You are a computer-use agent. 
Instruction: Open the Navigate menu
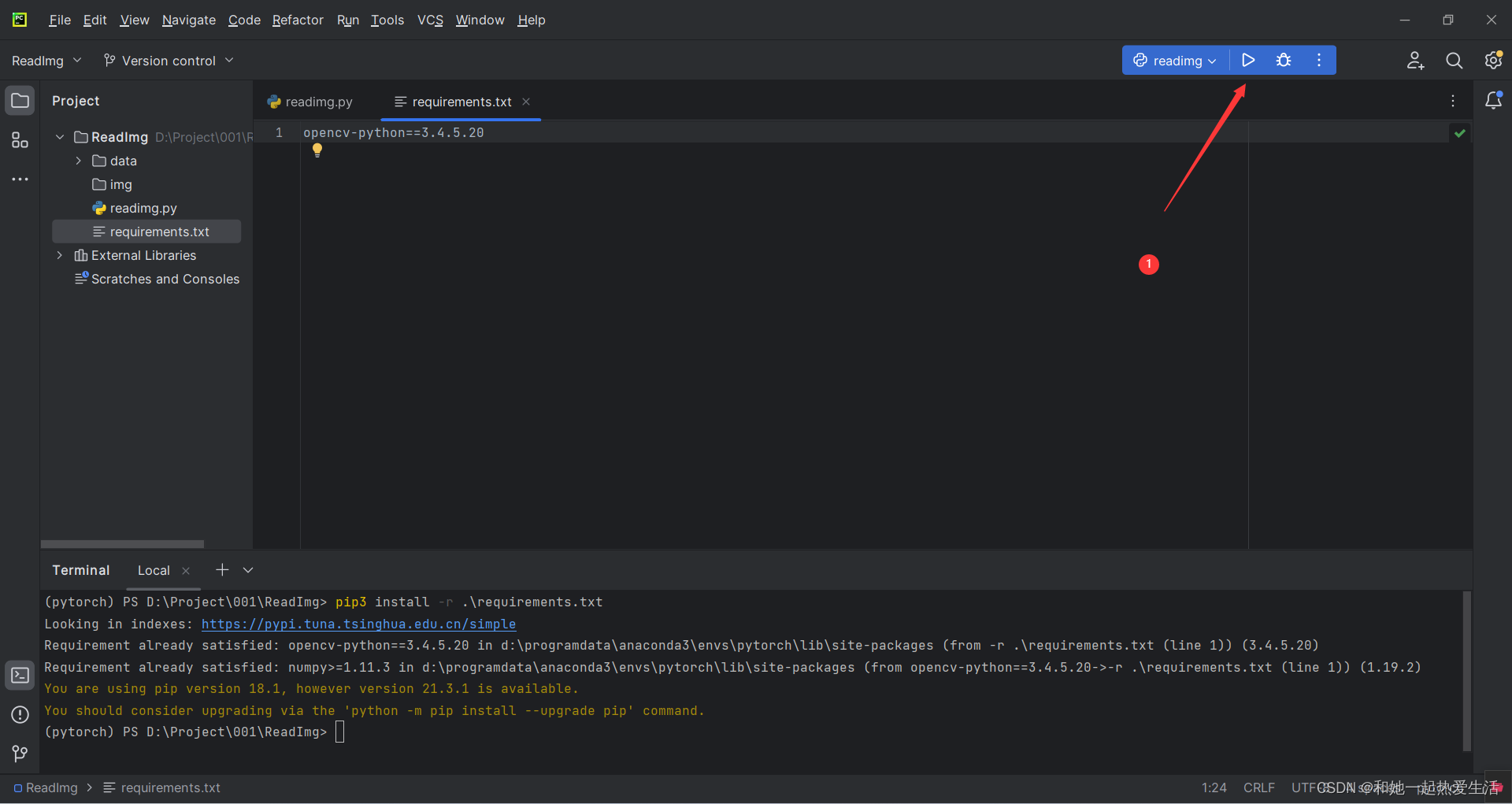click(189, 20)
